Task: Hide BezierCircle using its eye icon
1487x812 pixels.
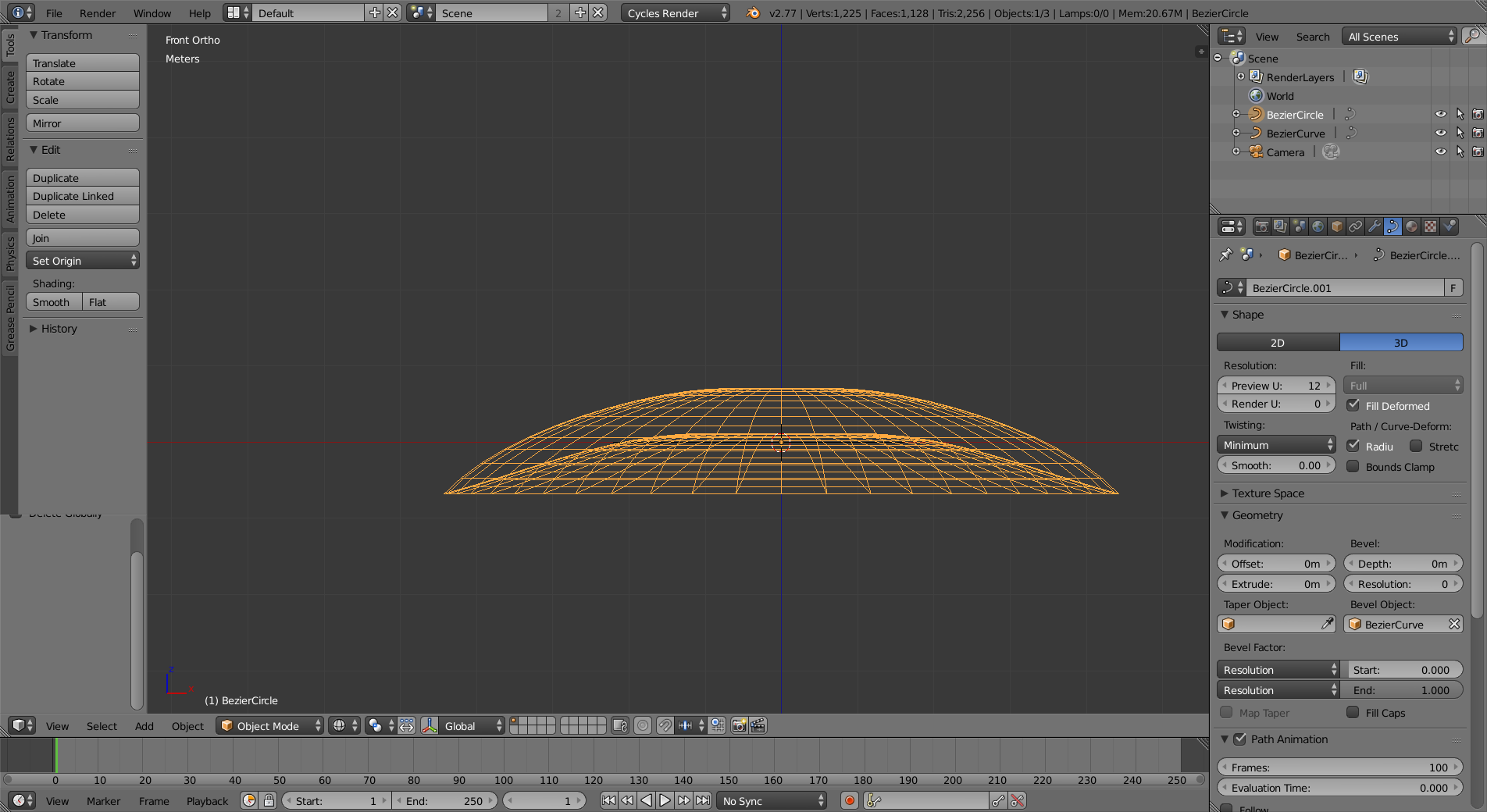Action: (x=1441, y=114)
